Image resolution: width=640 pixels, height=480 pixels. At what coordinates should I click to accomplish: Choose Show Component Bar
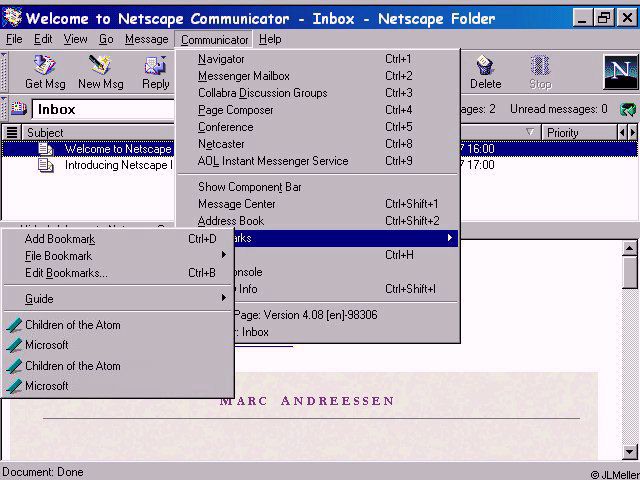[x=318, y=187]
